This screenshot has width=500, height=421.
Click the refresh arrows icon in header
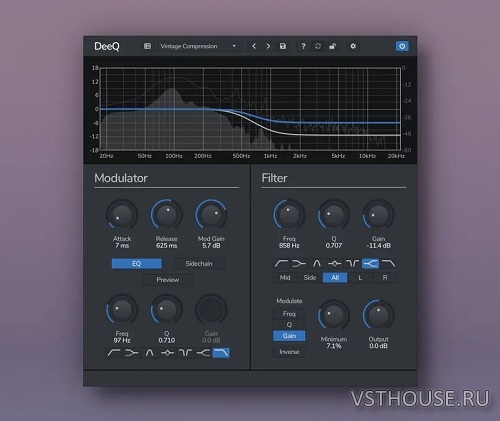click(x=318, y=46)
